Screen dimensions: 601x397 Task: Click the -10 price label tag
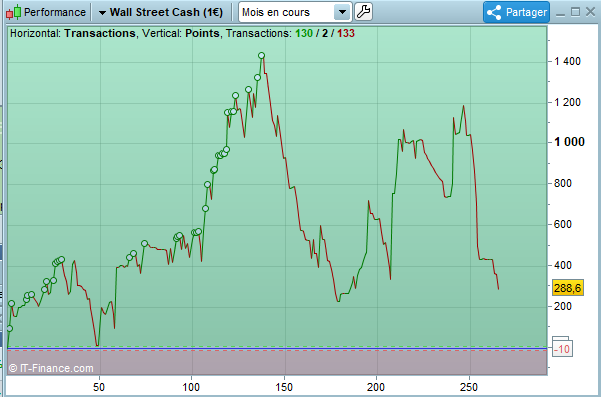click(562, 349)
